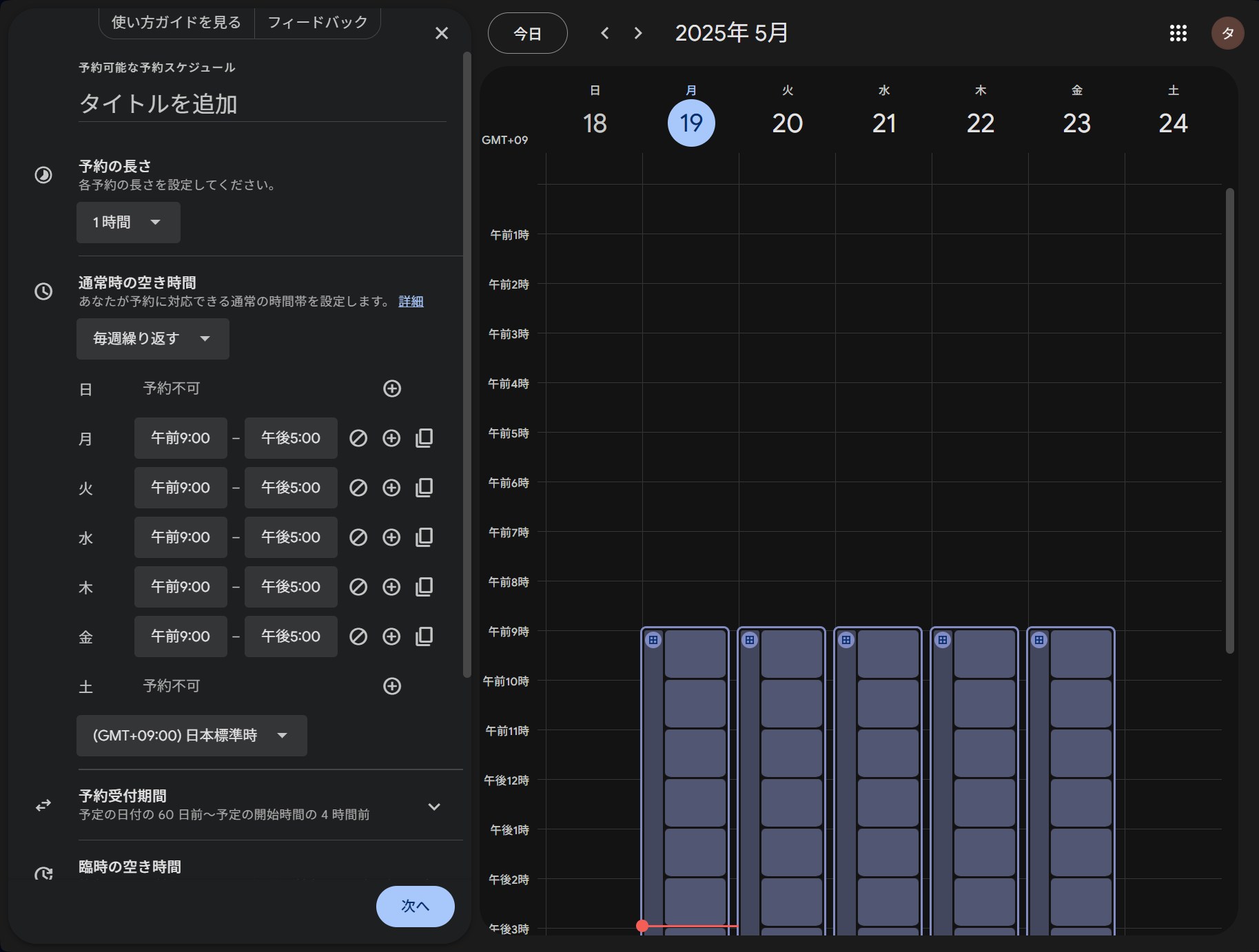Click the 使い方ガイドを見る button
Image resolution: width=1259 pixels, height=952 pixels.
[x=176, y=23]
